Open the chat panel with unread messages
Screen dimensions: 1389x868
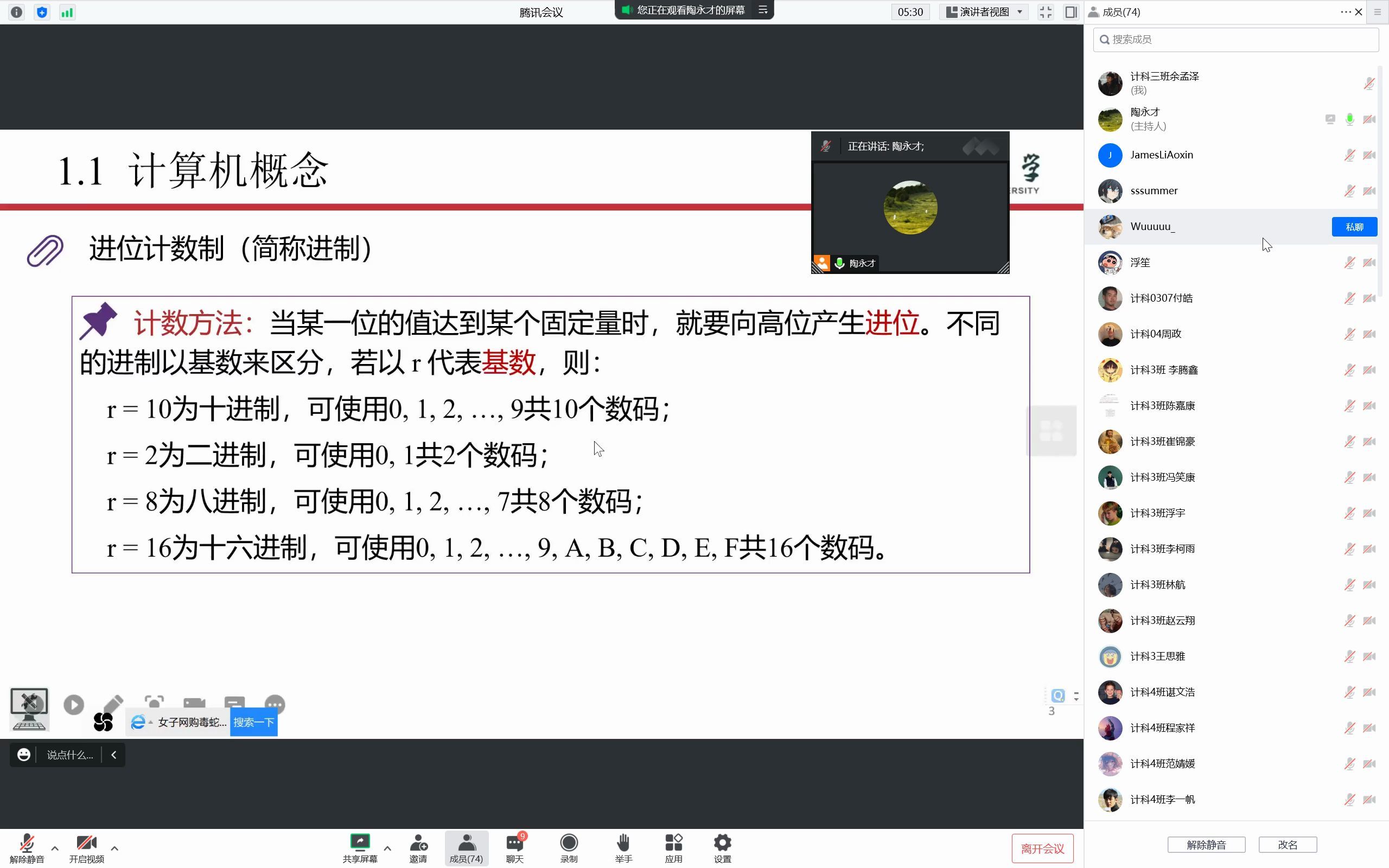(x=514, y=847)
